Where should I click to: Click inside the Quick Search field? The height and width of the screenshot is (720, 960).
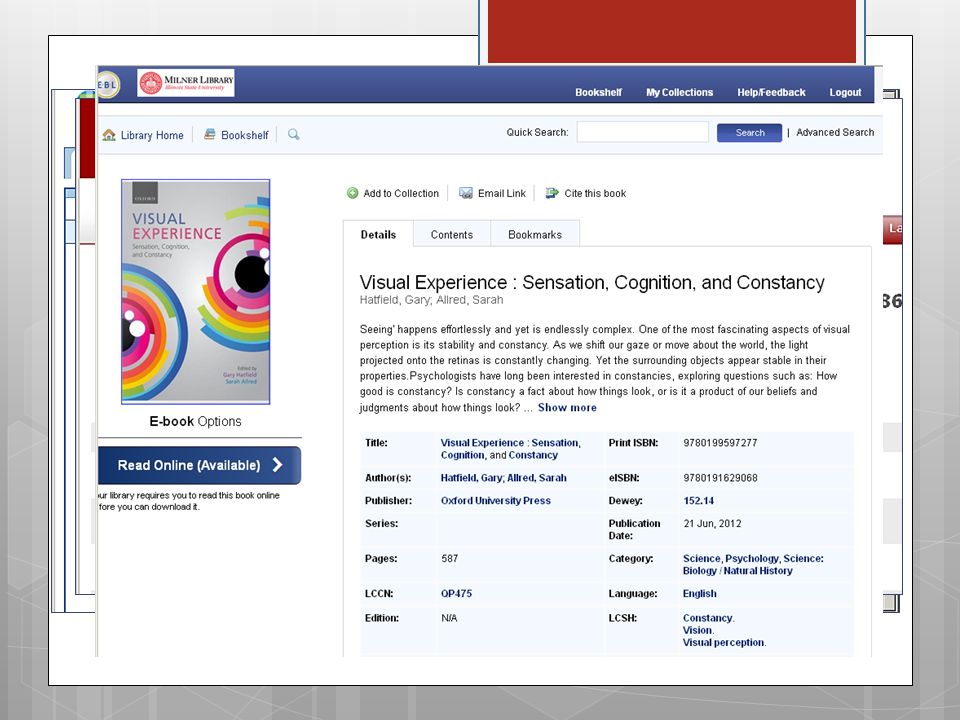point(643,132)
